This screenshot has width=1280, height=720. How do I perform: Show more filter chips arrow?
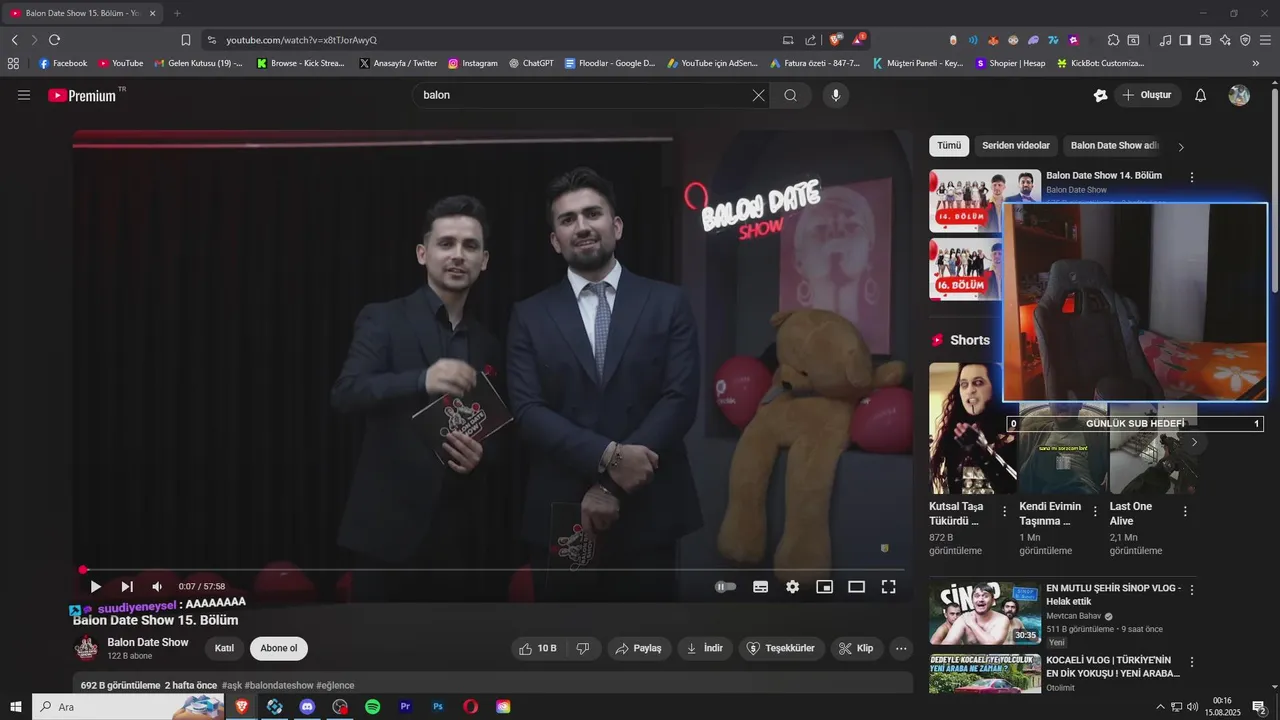pos(1181,147)
